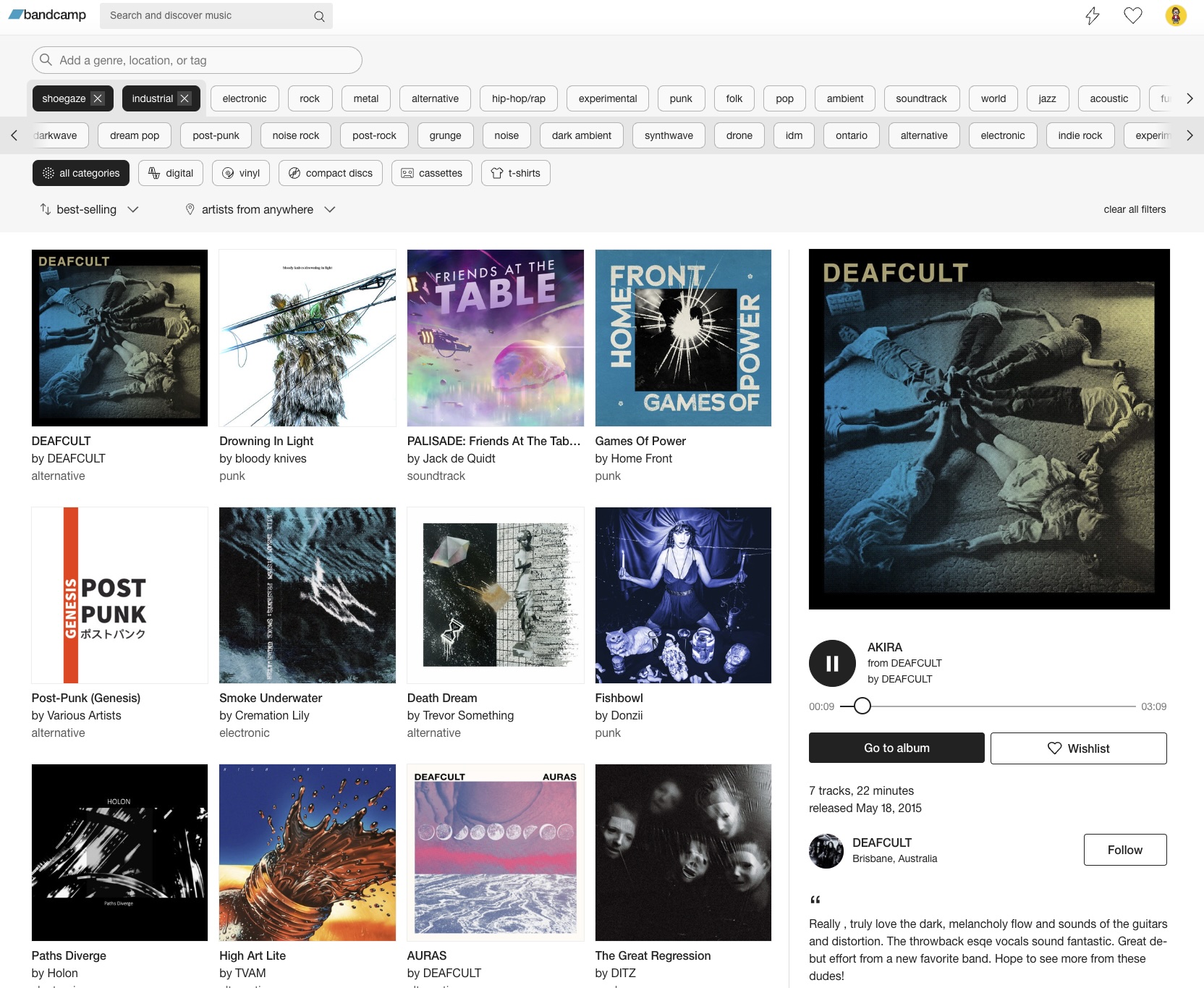Open the heart collection icon in header
1204x988 pixels.
1133,15
